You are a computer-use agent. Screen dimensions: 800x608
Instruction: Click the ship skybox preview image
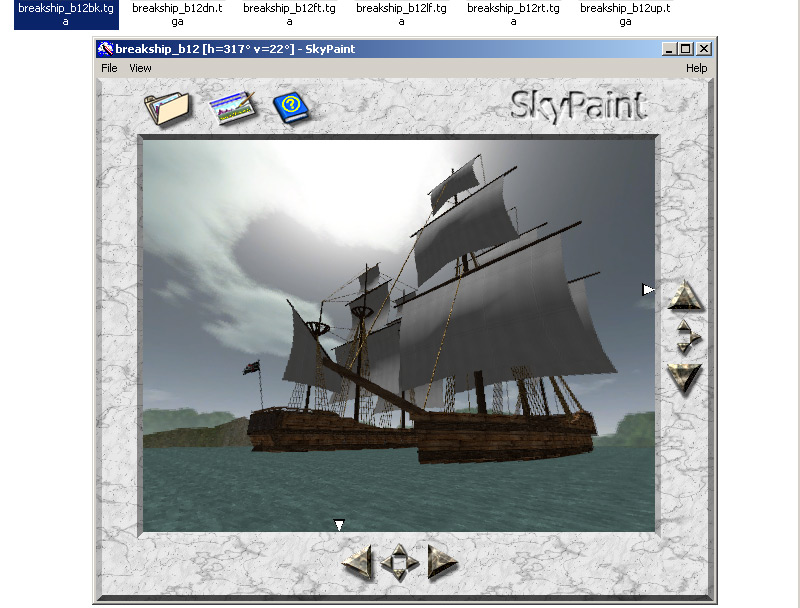398,336
